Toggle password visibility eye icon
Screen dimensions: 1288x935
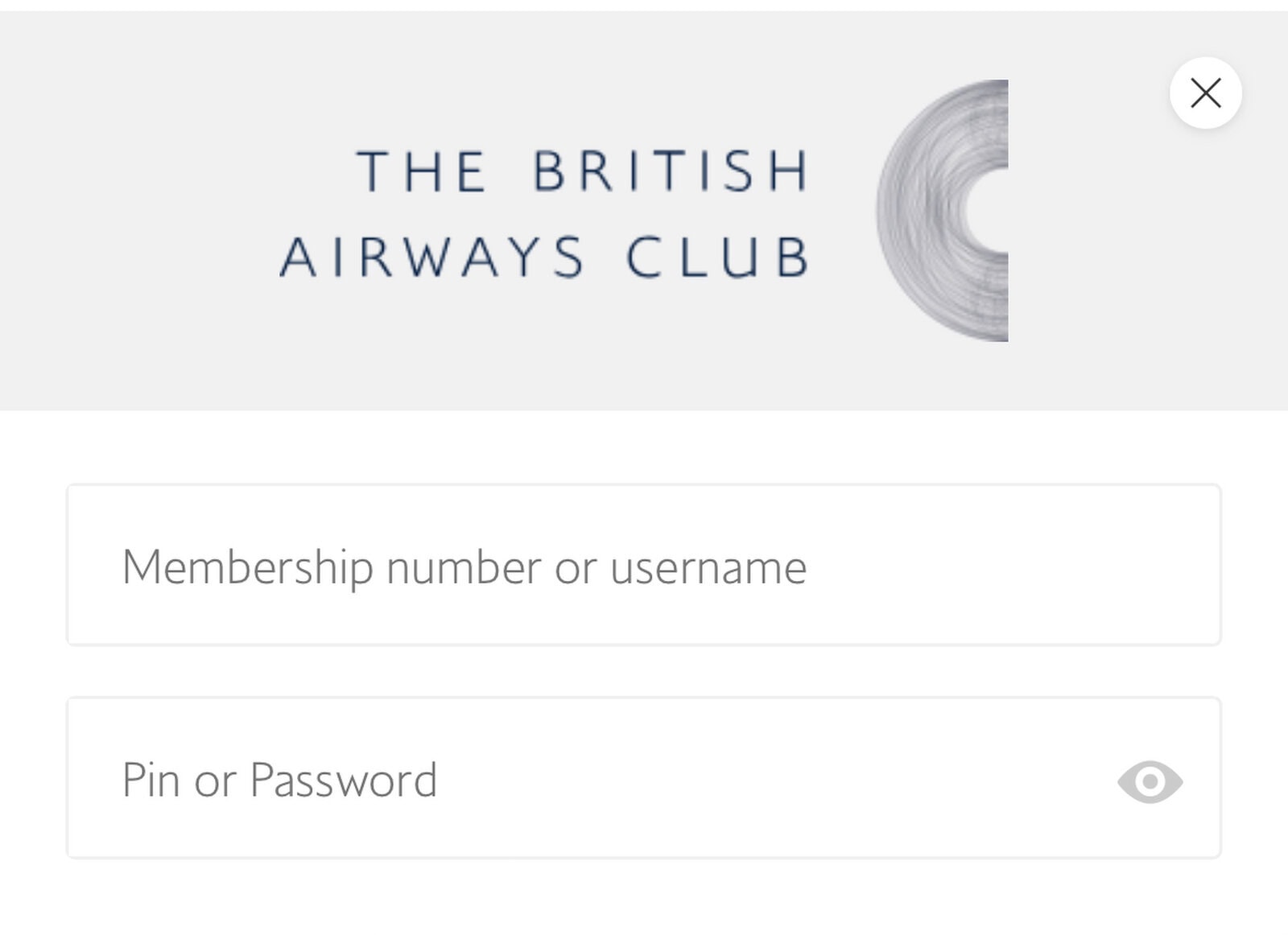pyautogui.click(x=1150, y=781)
